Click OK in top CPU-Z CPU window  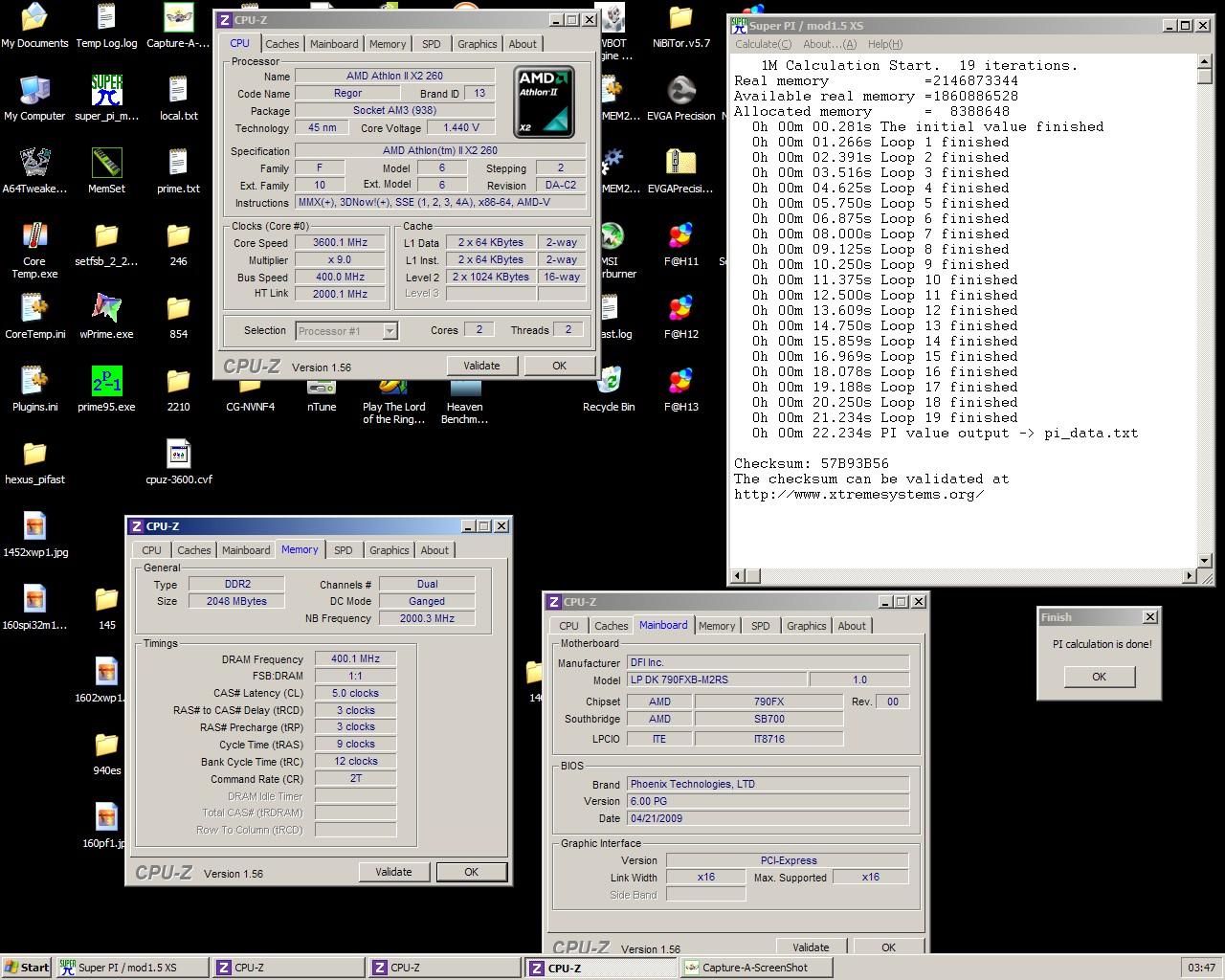(560, 366)
